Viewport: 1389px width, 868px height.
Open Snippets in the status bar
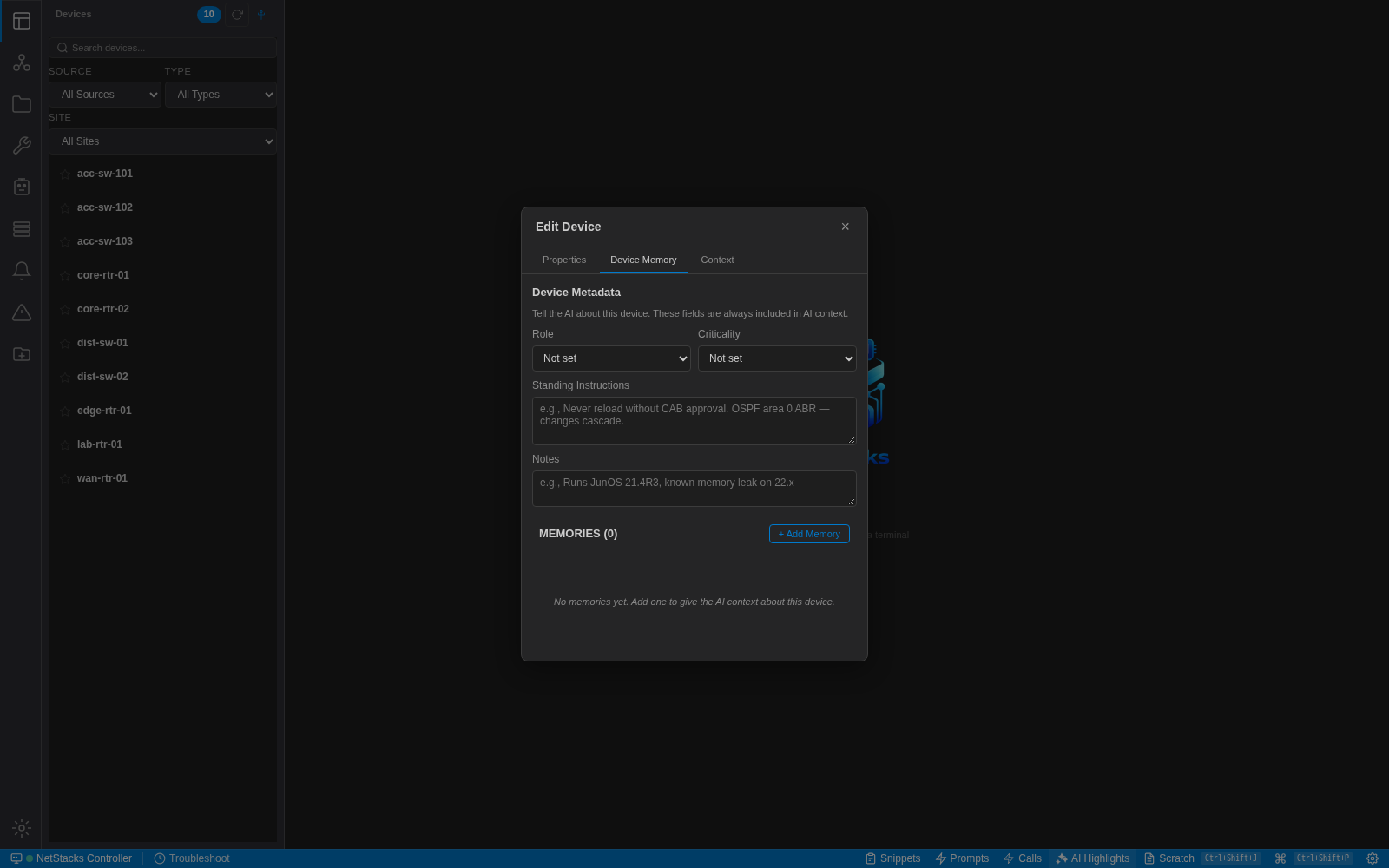pos(892,858)
